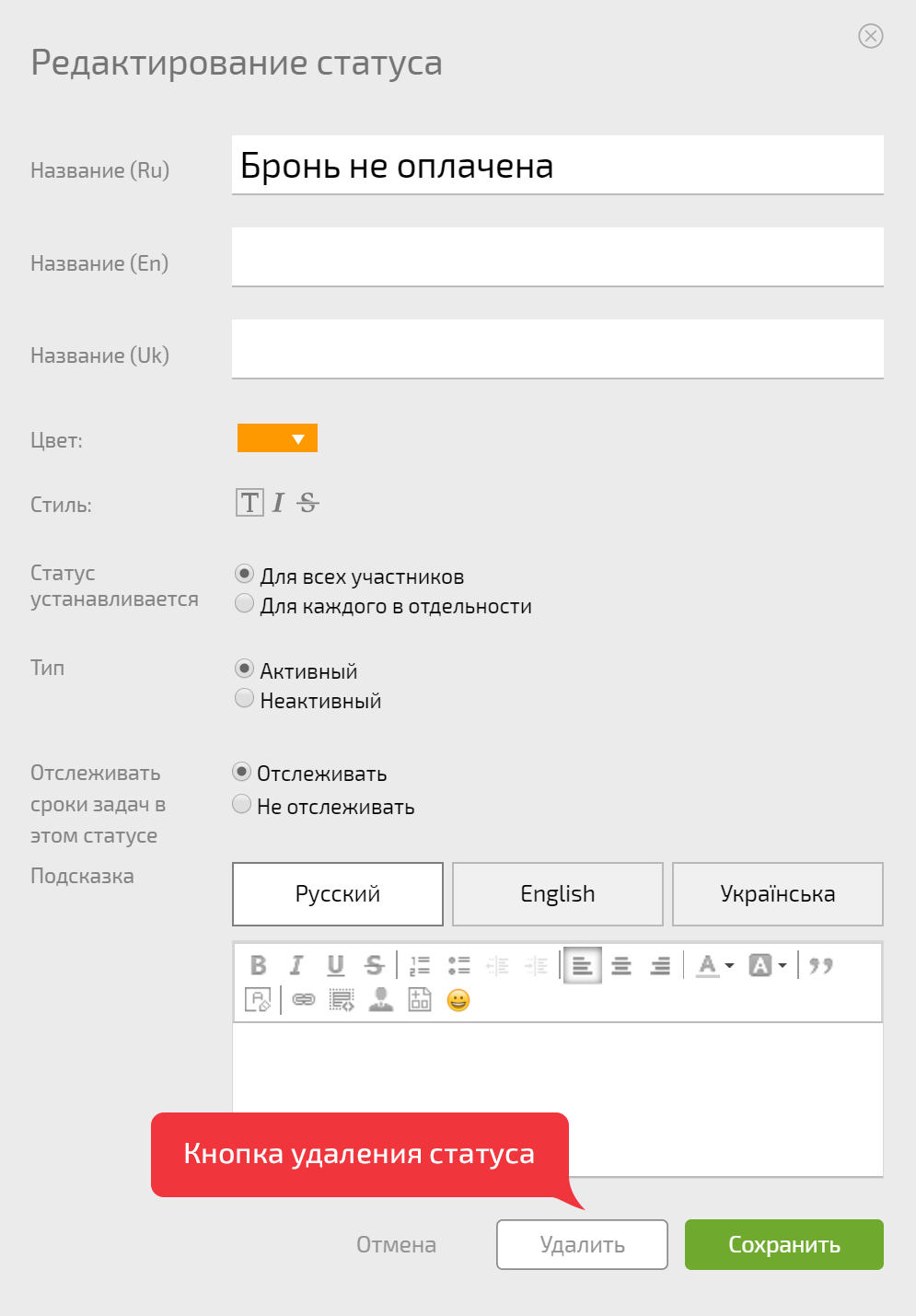916x1316 pixels.
Task: Click the 'Сохранить' button
Action: click(784, 1244)
